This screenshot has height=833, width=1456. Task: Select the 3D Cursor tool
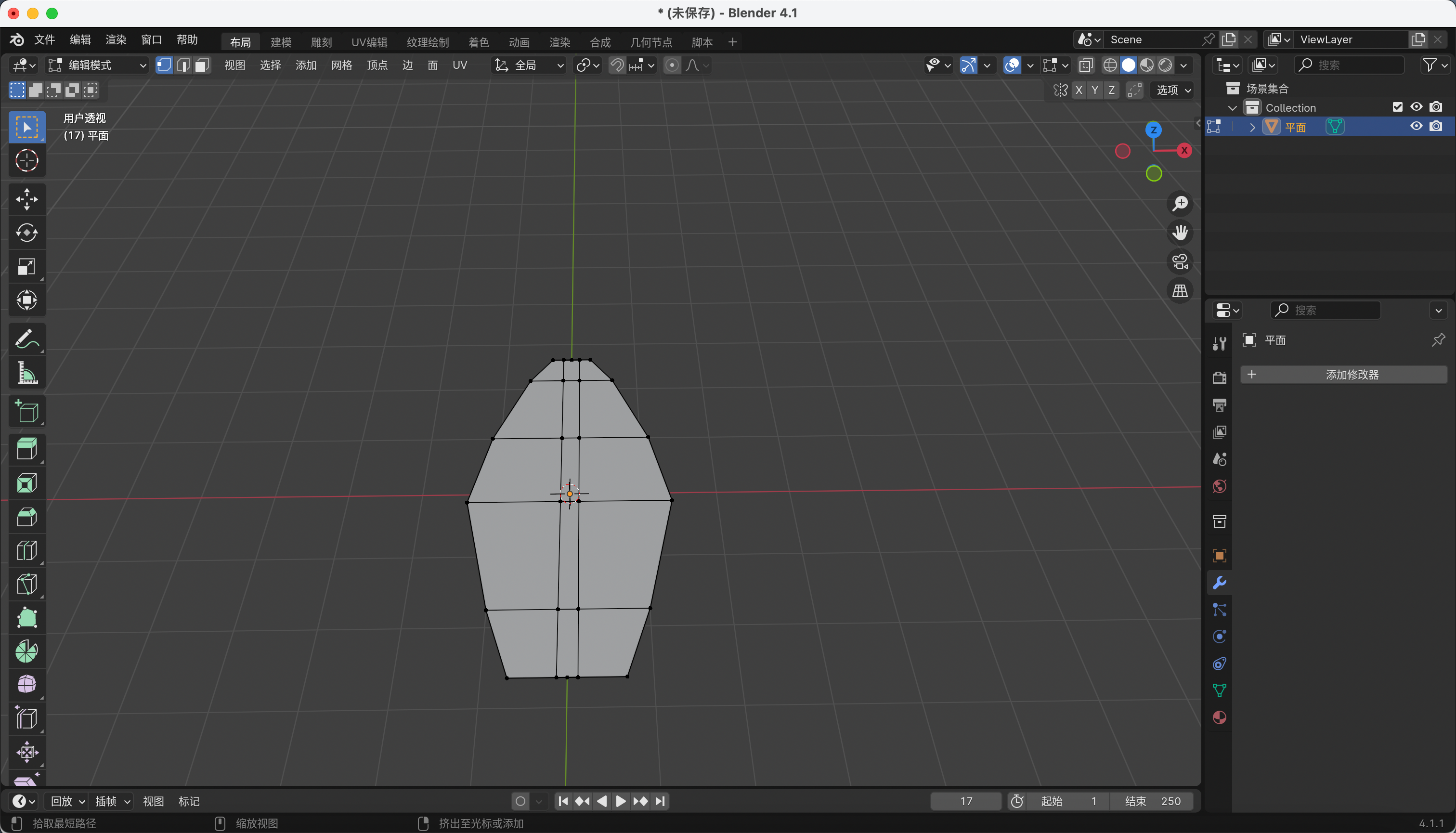(x=26, y=161)
